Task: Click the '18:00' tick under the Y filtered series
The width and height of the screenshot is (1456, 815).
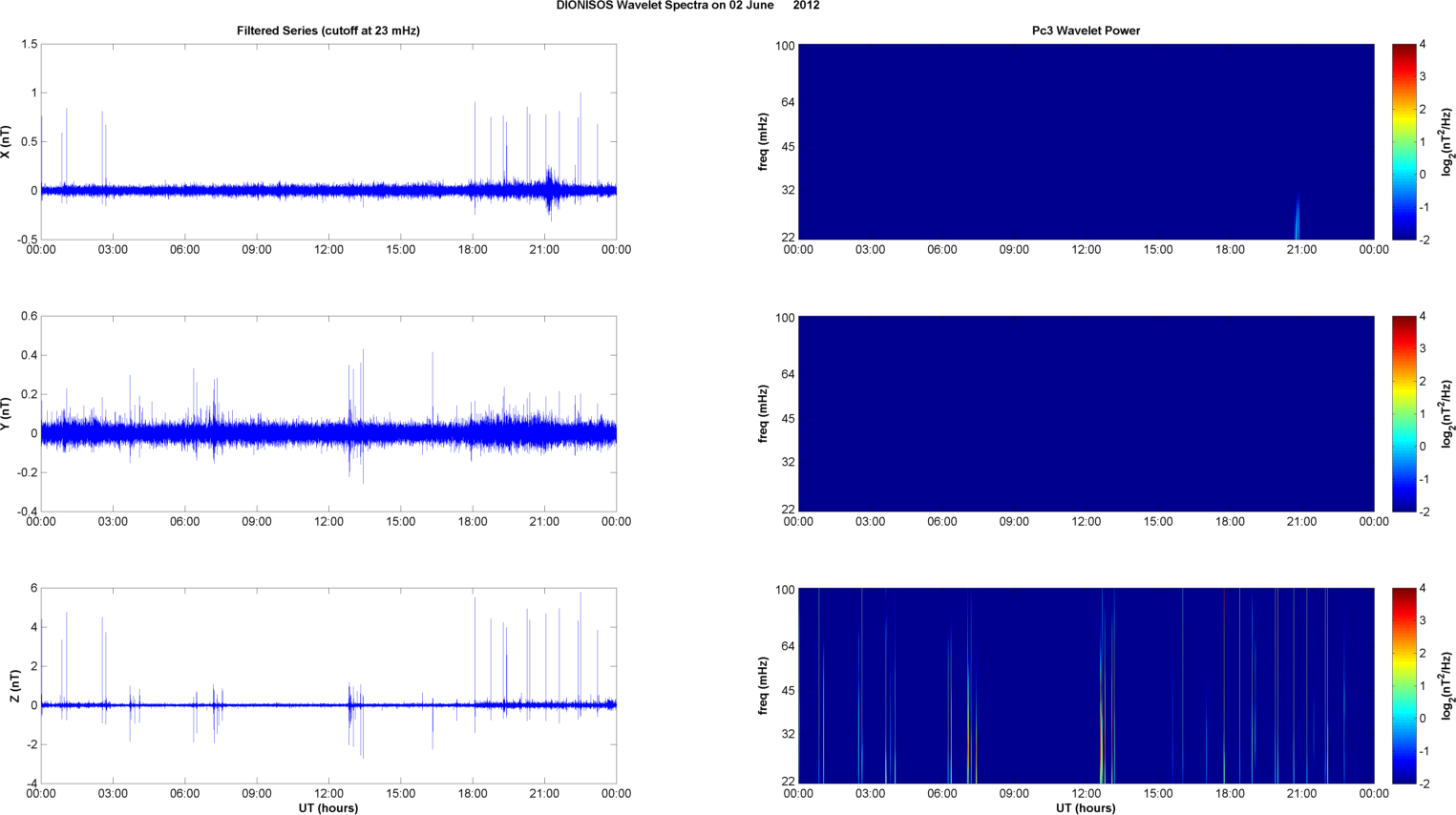Action: click(473, 522)
